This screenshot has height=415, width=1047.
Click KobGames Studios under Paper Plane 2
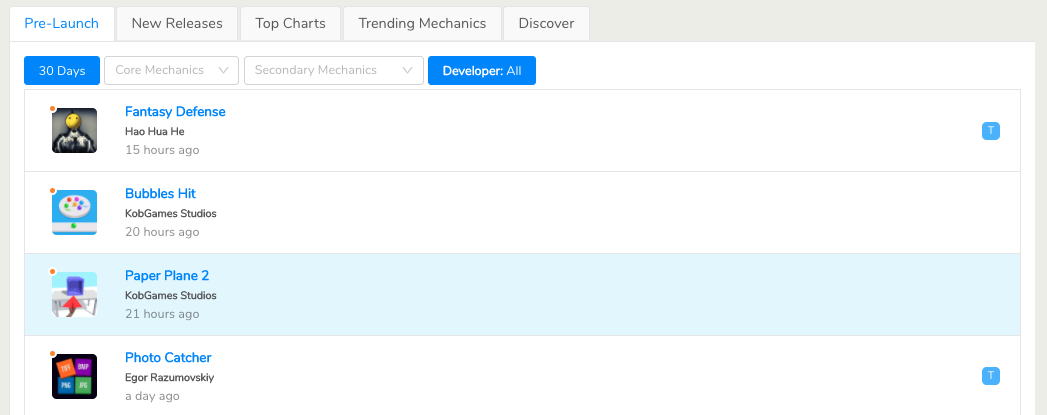(171, 296)
